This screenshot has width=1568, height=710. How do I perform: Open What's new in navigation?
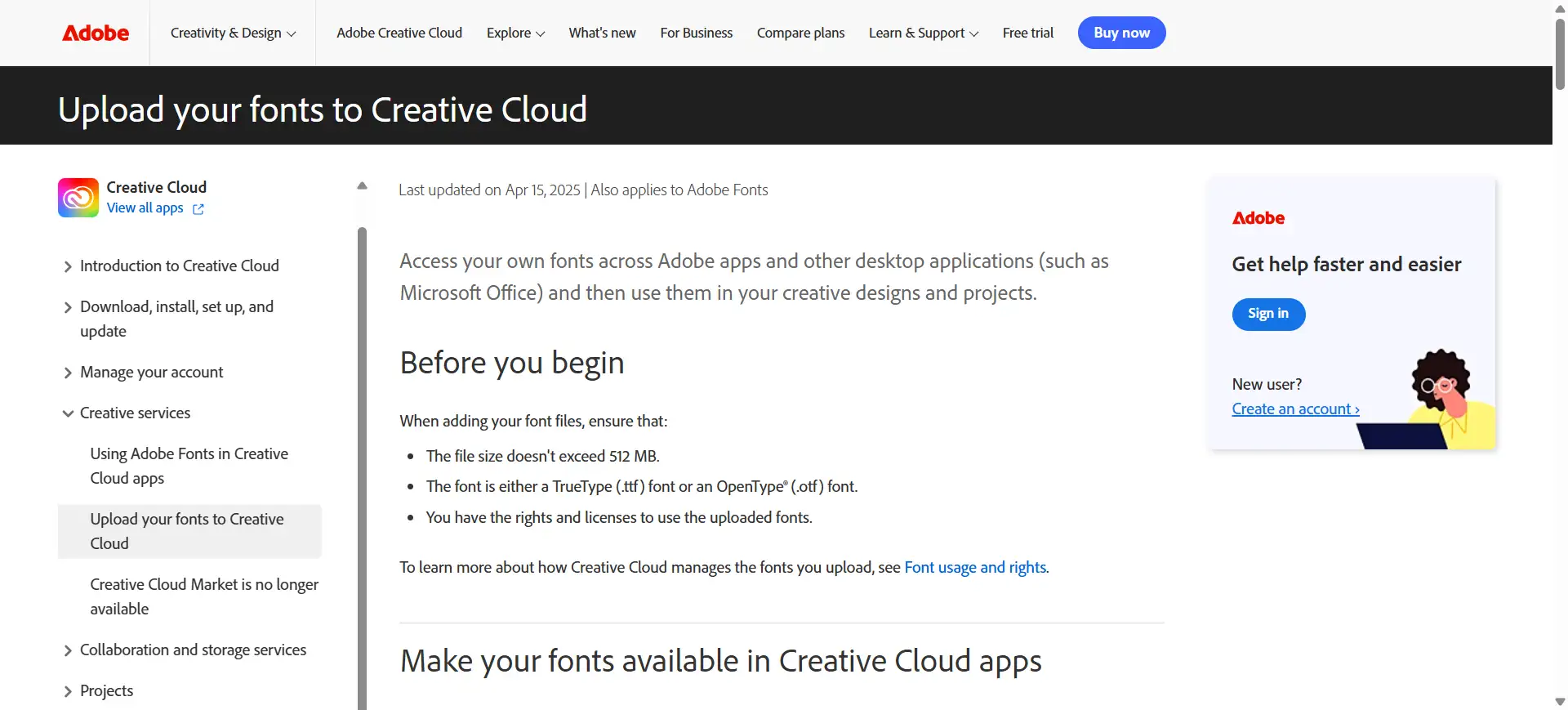click(602, 33)
